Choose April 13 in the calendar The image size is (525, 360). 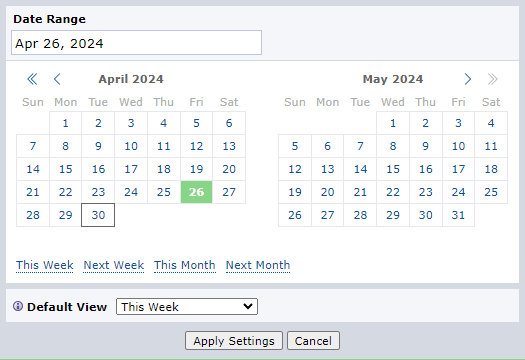(229, 146)
